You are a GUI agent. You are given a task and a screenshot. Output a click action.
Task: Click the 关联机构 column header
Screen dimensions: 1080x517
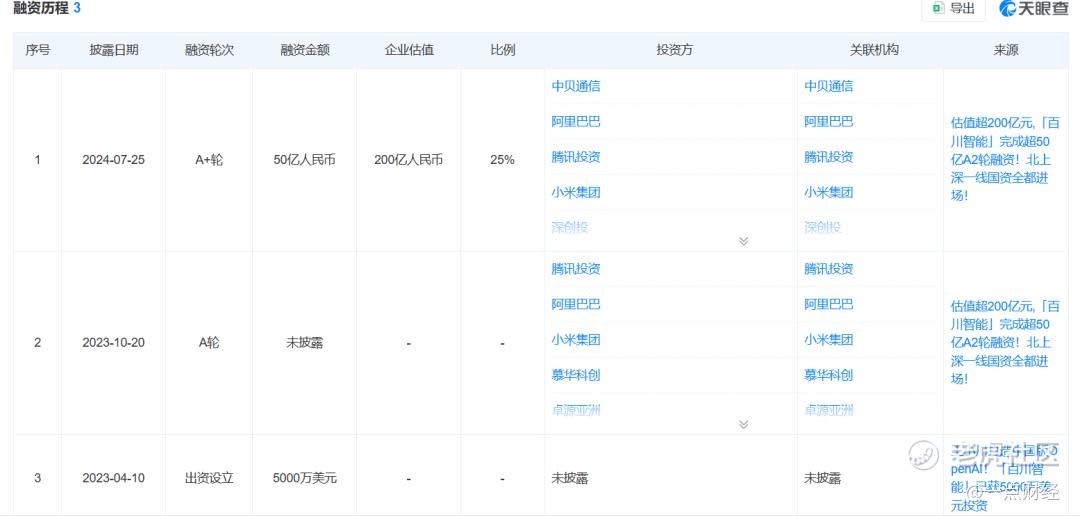(874, 50)
